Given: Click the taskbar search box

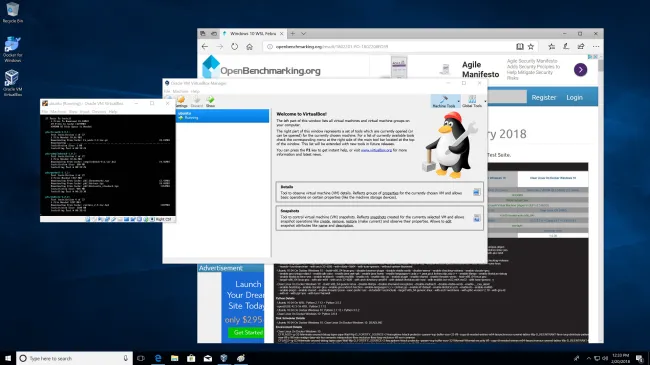Looking at the screenshot, I should coord(74,358).
